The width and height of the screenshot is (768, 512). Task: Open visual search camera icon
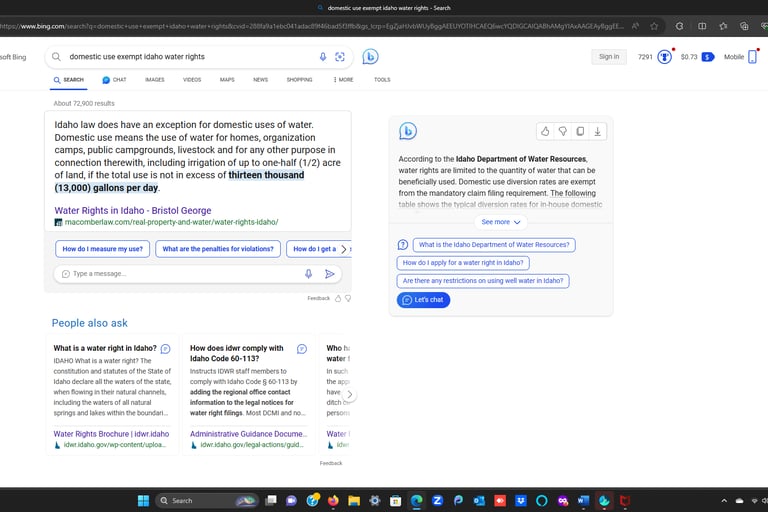click(x=339, y=57)
